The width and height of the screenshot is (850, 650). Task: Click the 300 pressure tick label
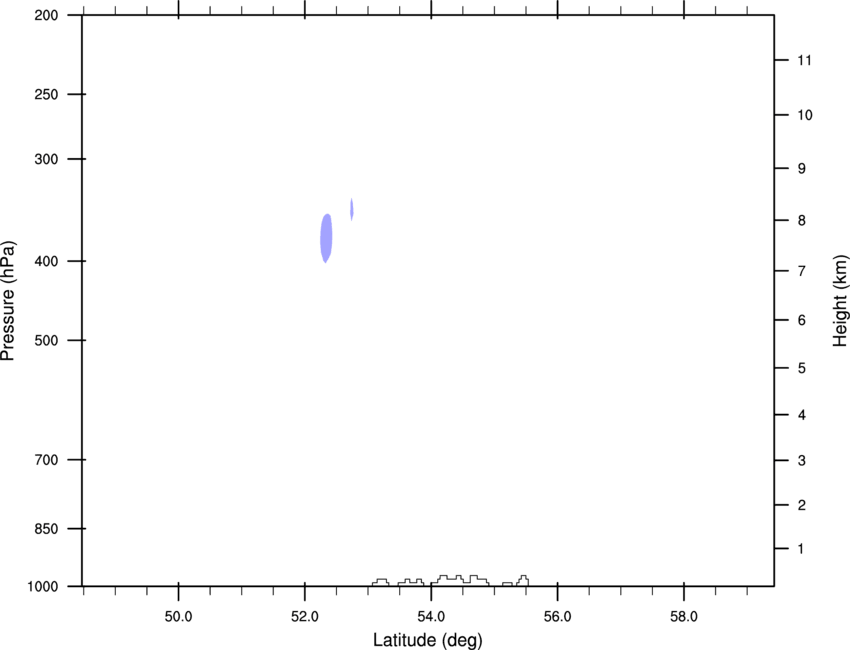pos(46,159)
